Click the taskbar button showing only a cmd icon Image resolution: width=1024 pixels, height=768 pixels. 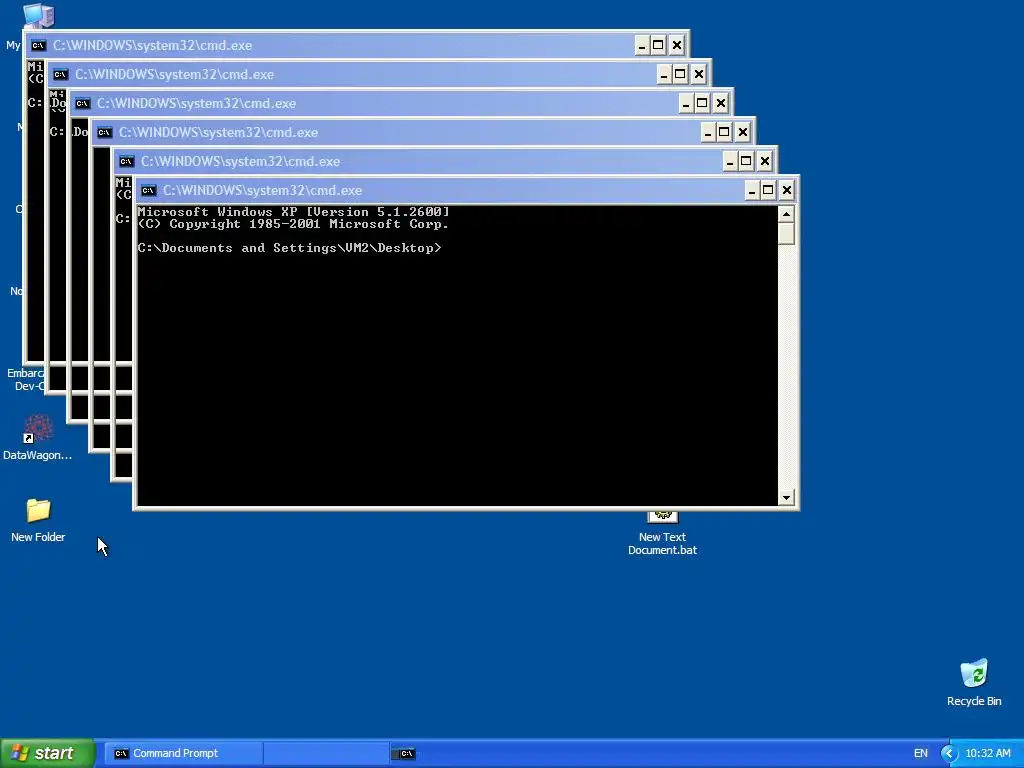(x=406, y=754)
